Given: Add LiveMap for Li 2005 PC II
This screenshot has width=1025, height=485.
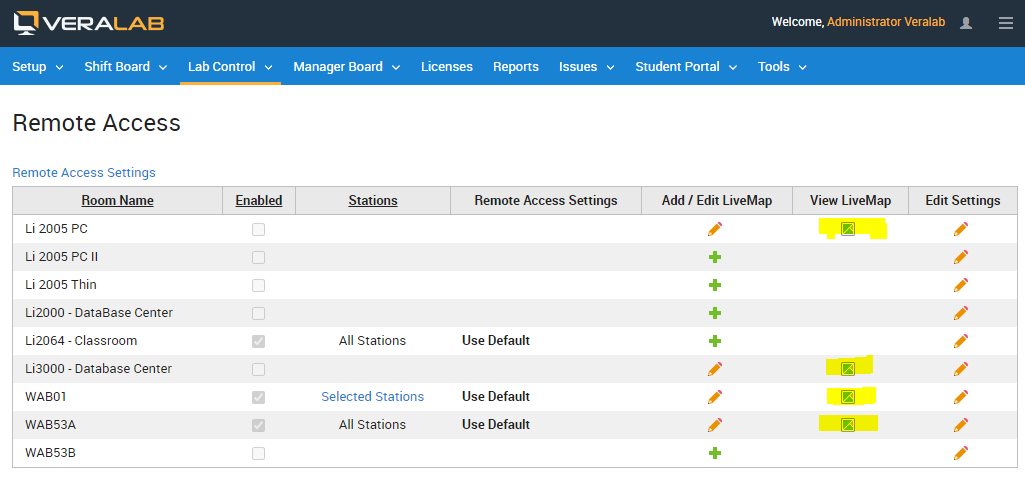Looking at the screenshot, I should click(x=715, y=257).
